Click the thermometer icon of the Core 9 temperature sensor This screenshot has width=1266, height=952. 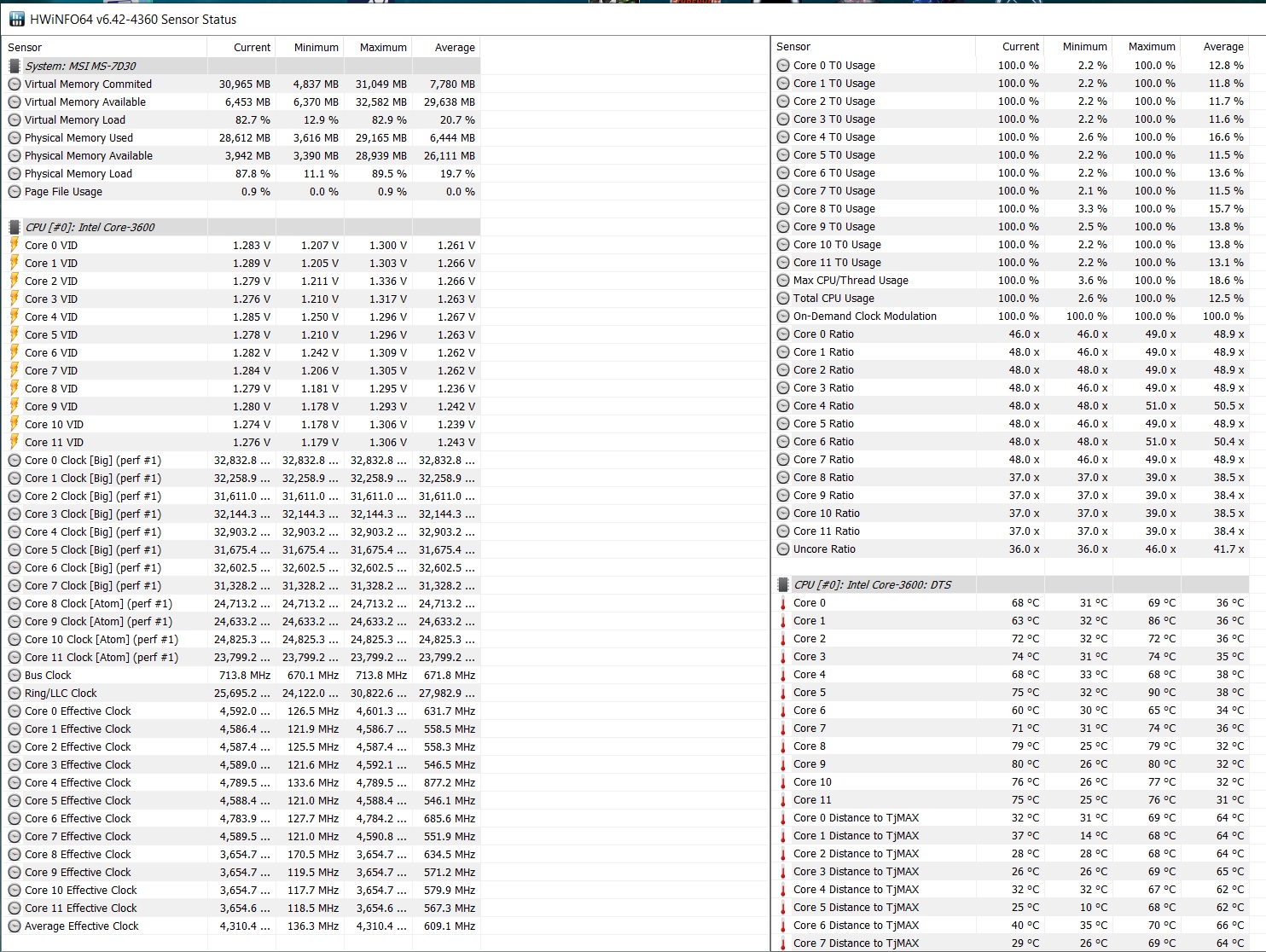(x=783, y=764)
